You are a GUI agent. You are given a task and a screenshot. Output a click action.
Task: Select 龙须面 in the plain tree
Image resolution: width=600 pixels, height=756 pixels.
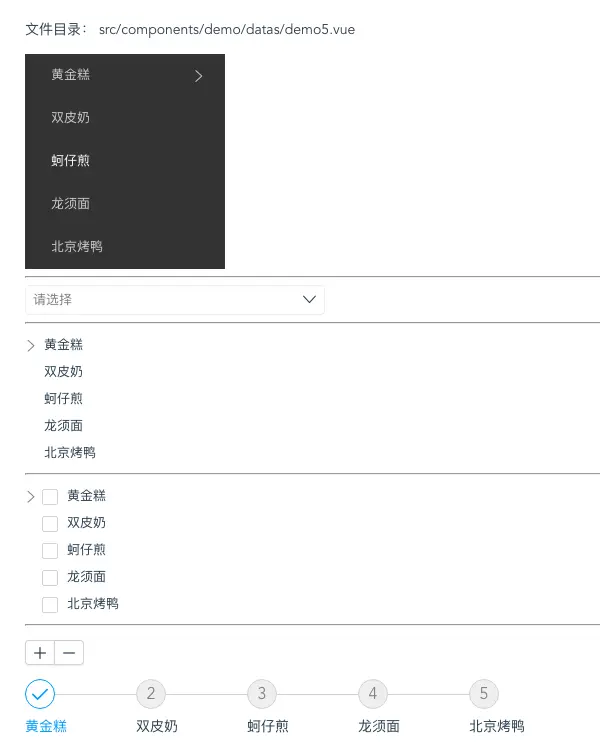(64, 426)
